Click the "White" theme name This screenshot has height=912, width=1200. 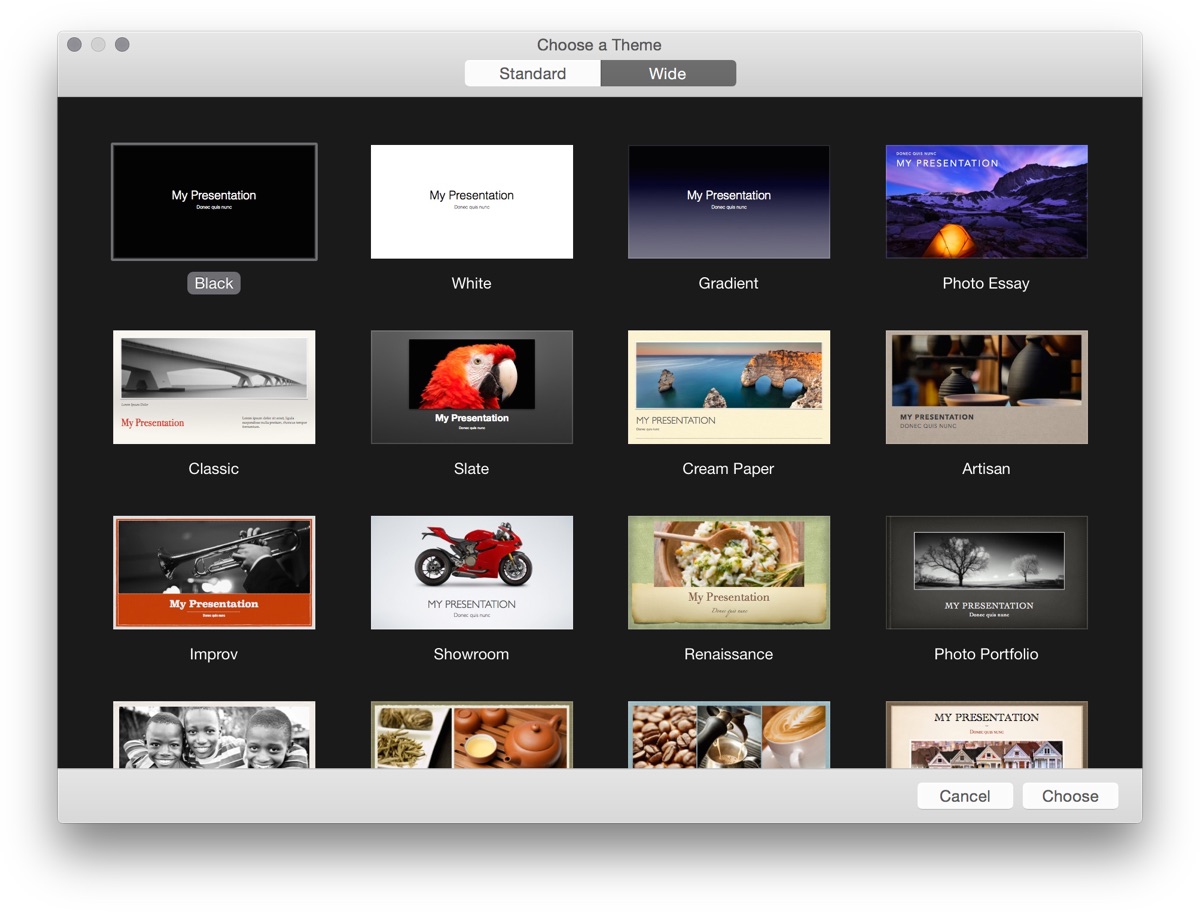472,283
